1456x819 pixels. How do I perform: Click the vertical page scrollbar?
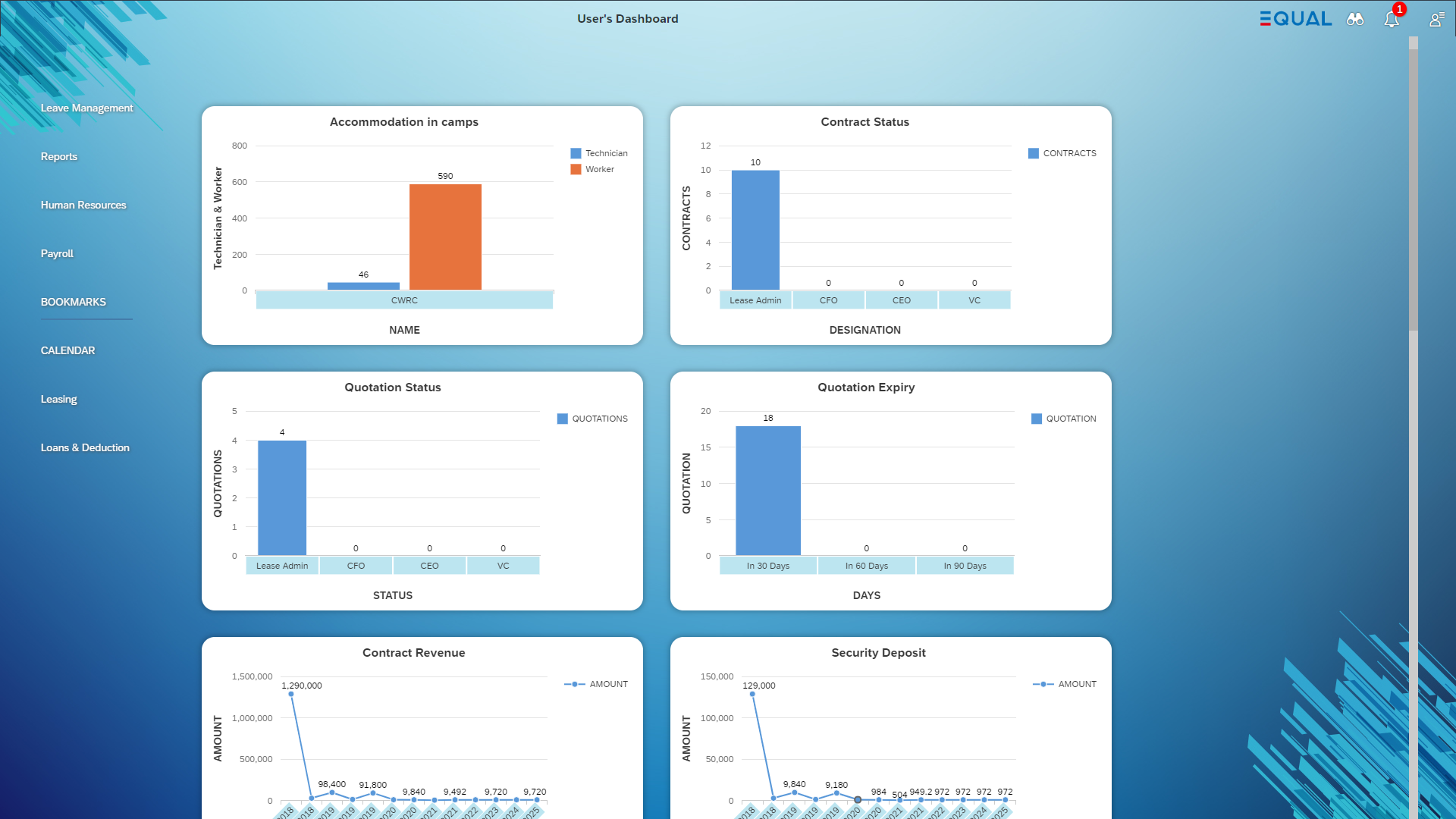pos(1414,190)
